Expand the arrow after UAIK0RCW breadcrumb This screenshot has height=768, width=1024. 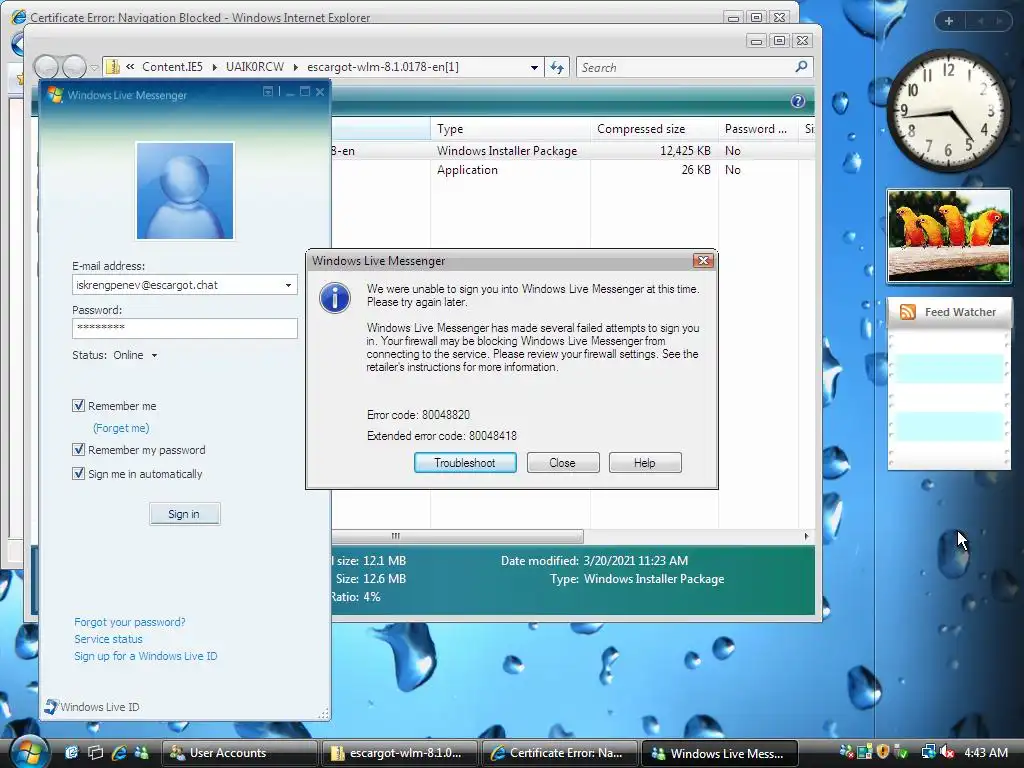click(296, 67)
